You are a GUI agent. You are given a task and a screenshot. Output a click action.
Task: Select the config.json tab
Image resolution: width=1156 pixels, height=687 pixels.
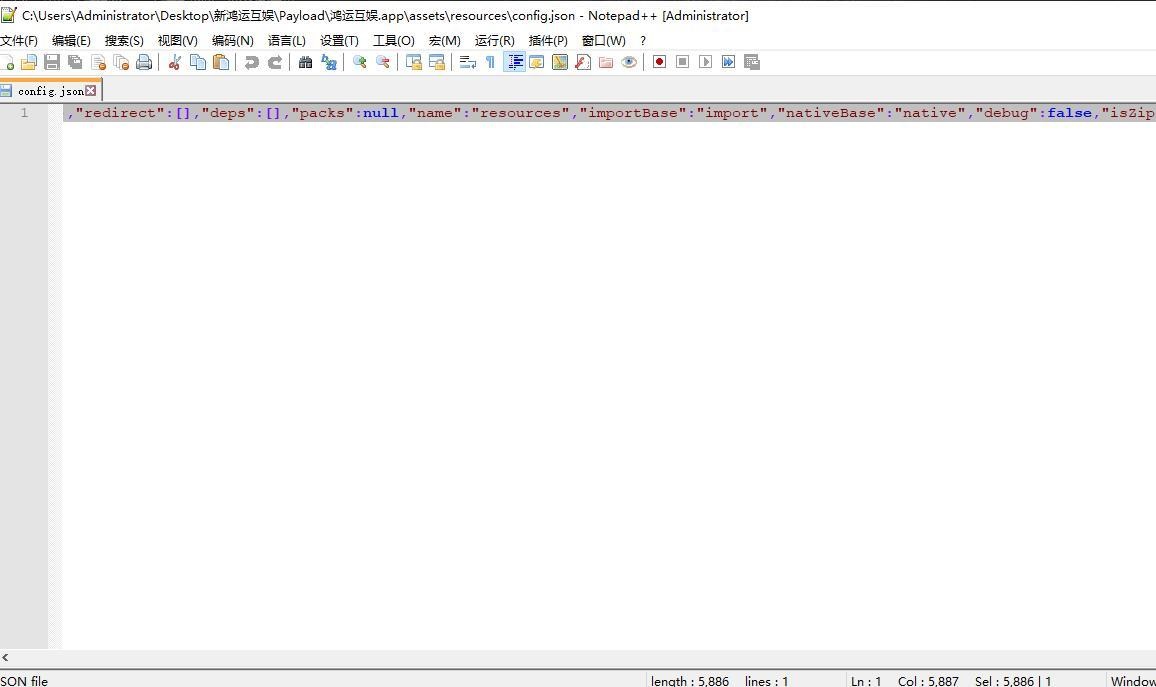48,91
